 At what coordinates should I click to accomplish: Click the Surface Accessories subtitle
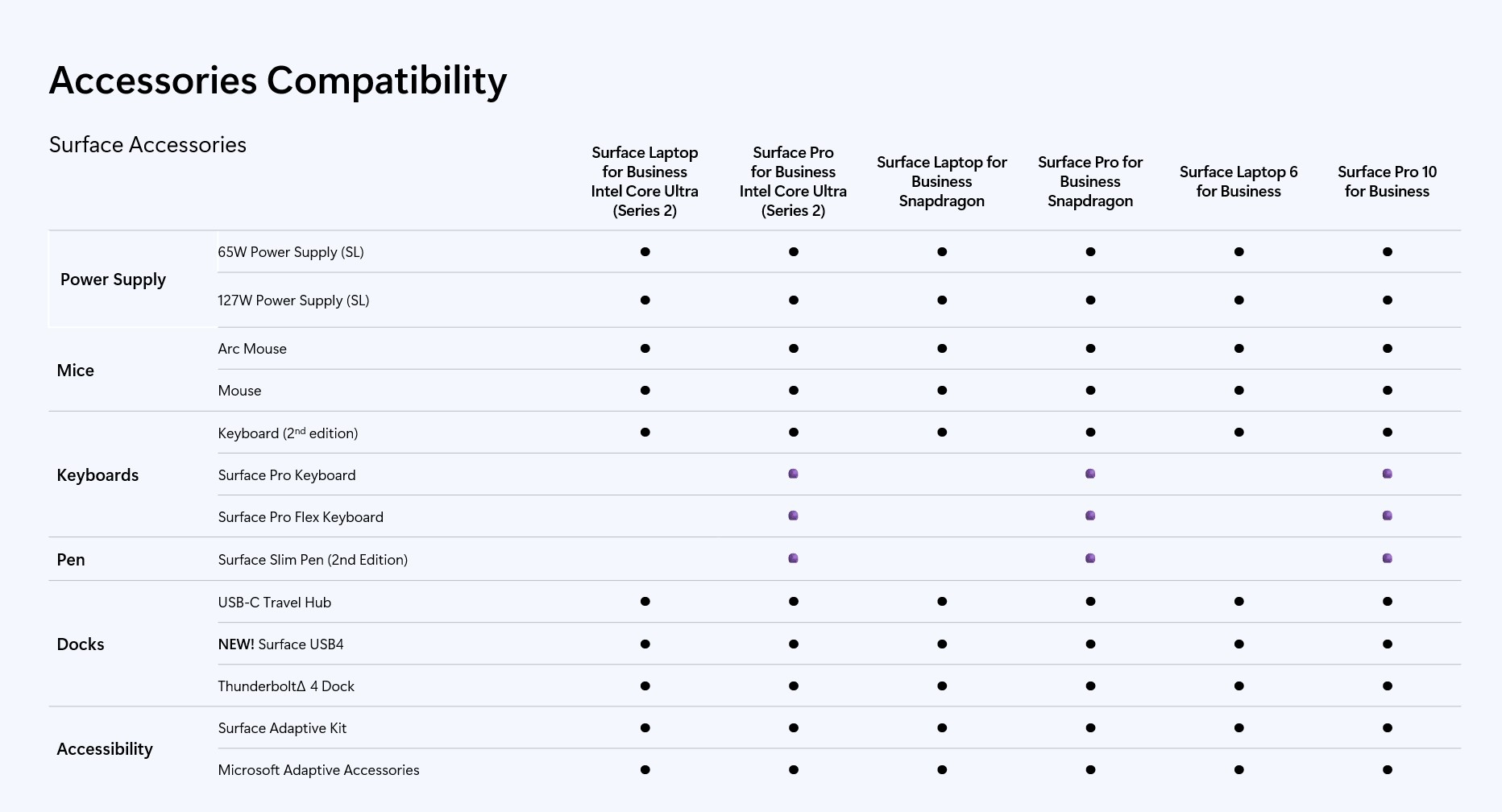coord(147,145)
